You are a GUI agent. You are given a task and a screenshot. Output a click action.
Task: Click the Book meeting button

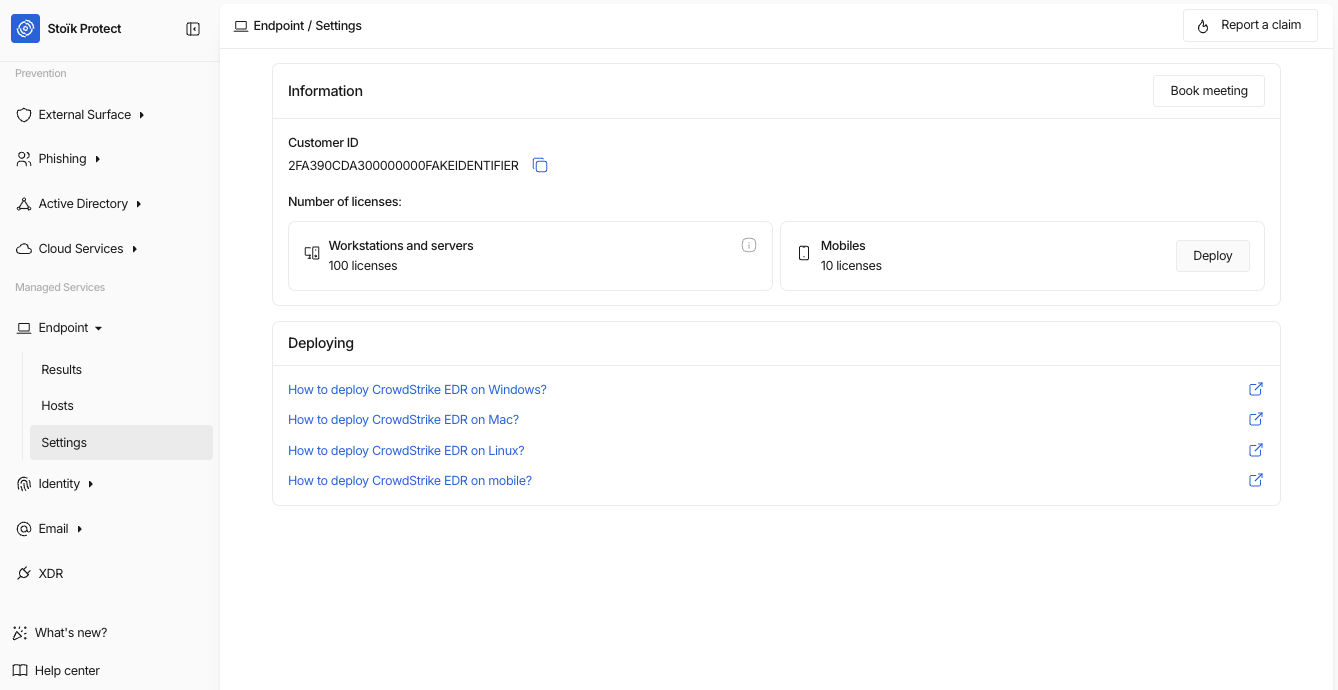click(1208, 91)
